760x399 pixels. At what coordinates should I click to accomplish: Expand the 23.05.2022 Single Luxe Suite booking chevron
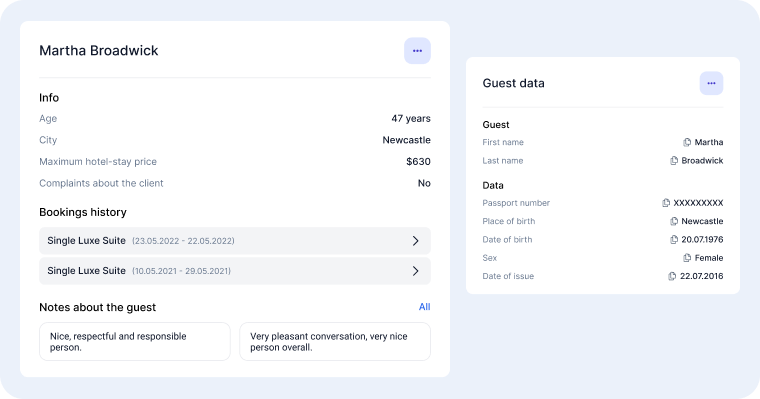tap(415, 241)
